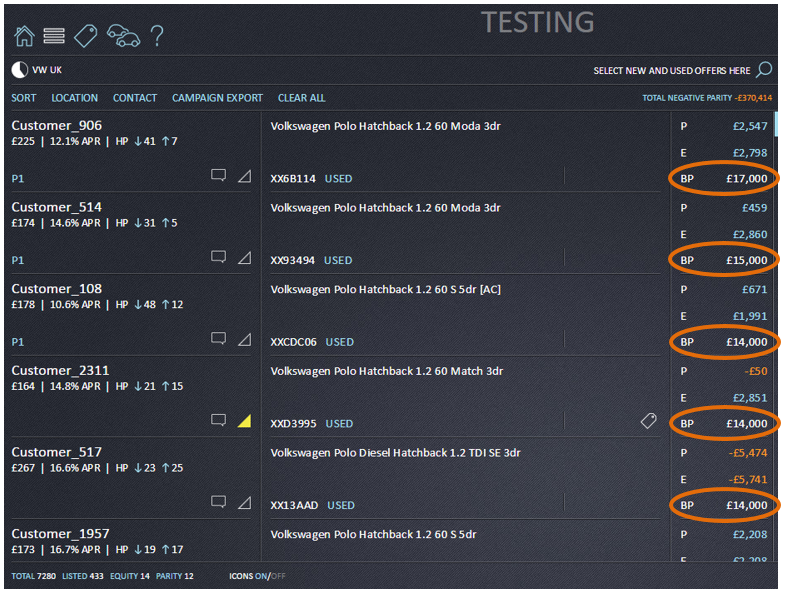Click the LISTED 433 footer filter
The width and height of the screenshot is (785, 596).
click(83, 576)
